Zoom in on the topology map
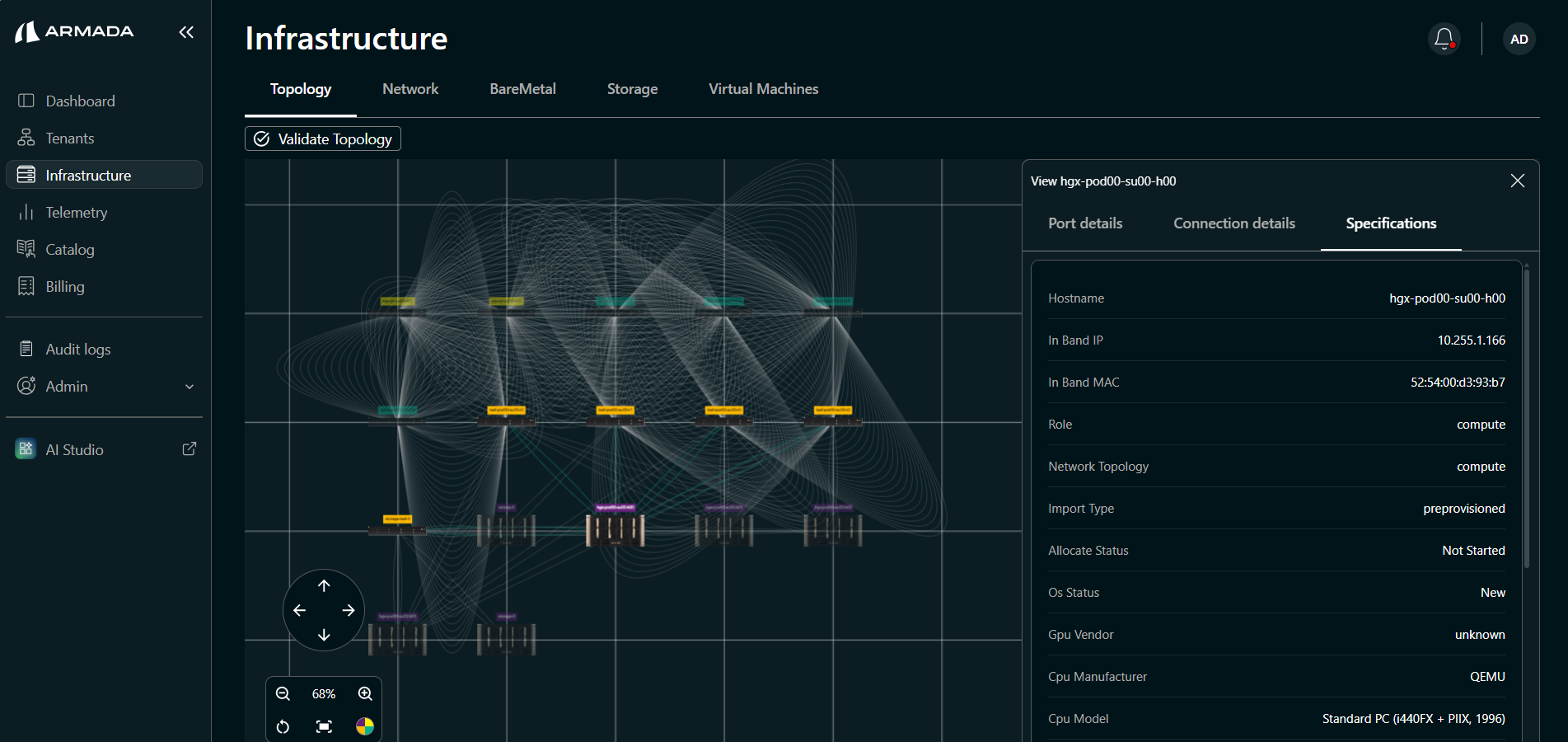The image size is (1568, 742). 365,694
